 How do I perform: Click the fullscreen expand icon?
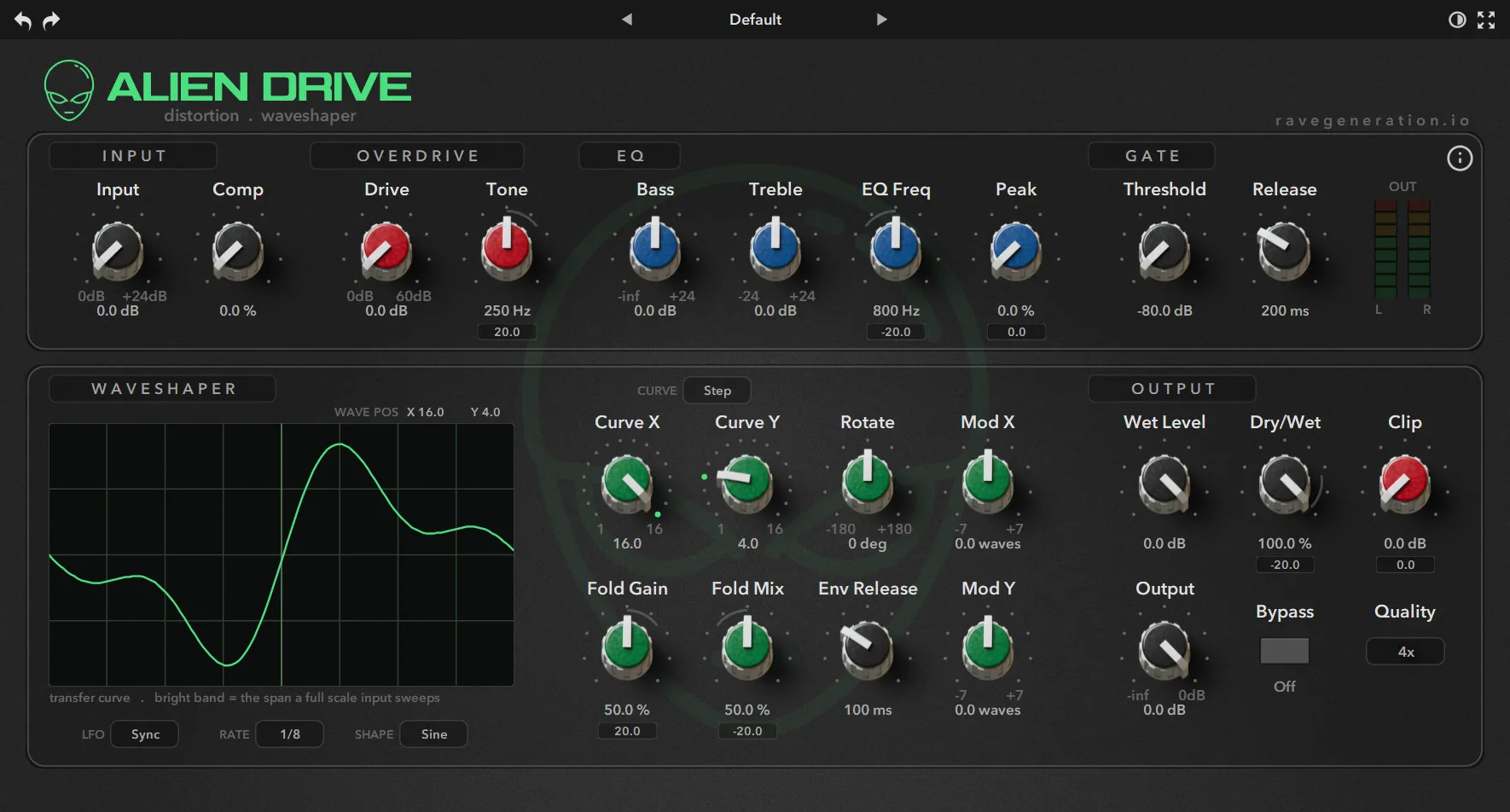click(1486, 20)
